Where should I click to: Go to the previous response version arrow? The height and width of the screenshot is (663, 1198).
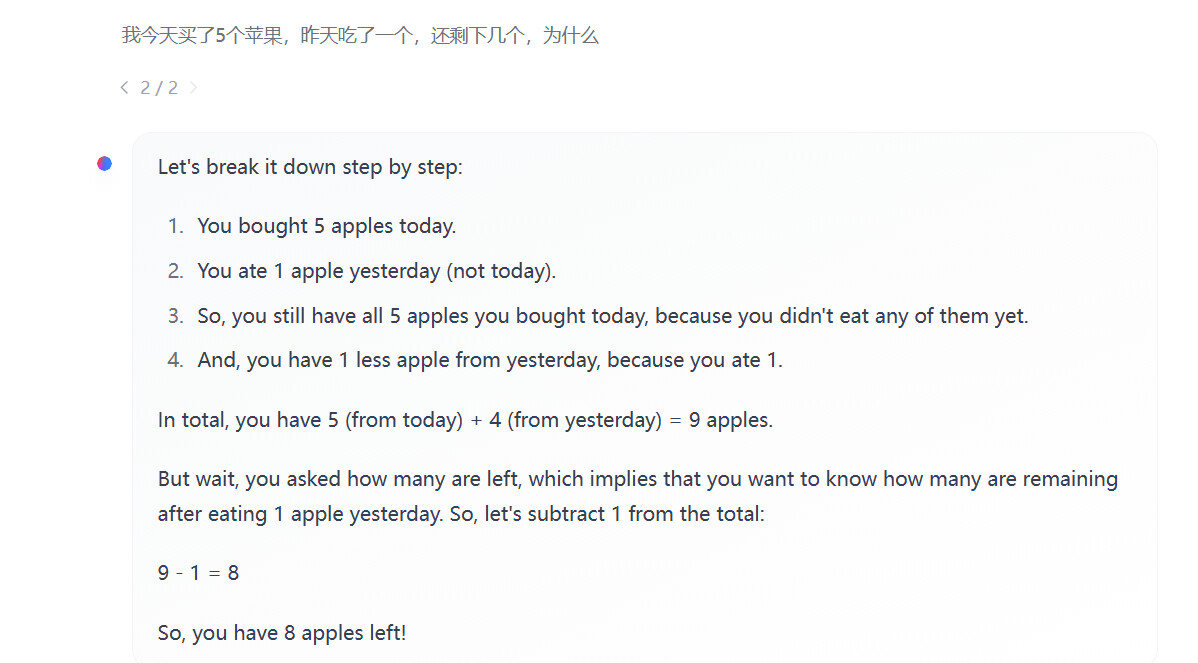125,88
